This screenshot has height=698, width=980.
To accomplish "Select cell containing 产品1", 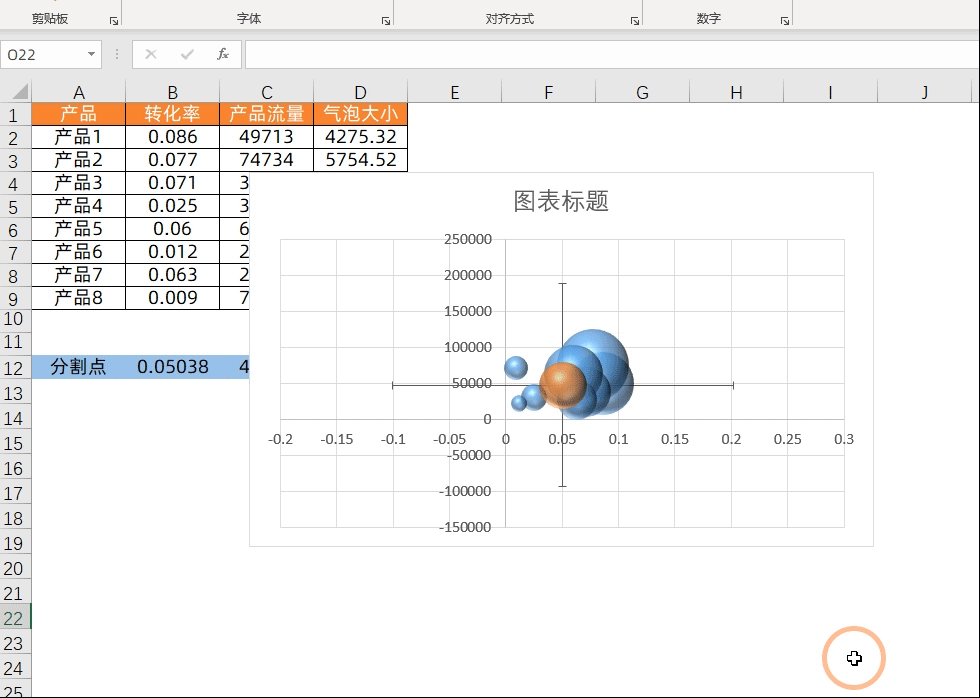I will click(78, 137).
